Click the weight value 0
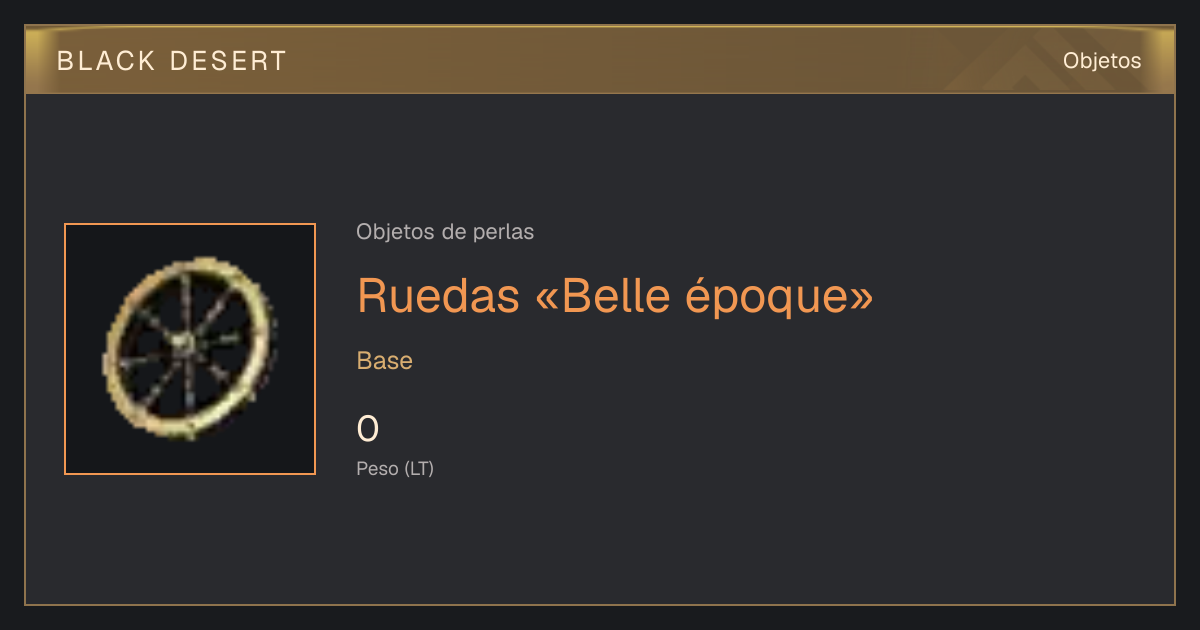1200x630 pixels. pos(368,429)
